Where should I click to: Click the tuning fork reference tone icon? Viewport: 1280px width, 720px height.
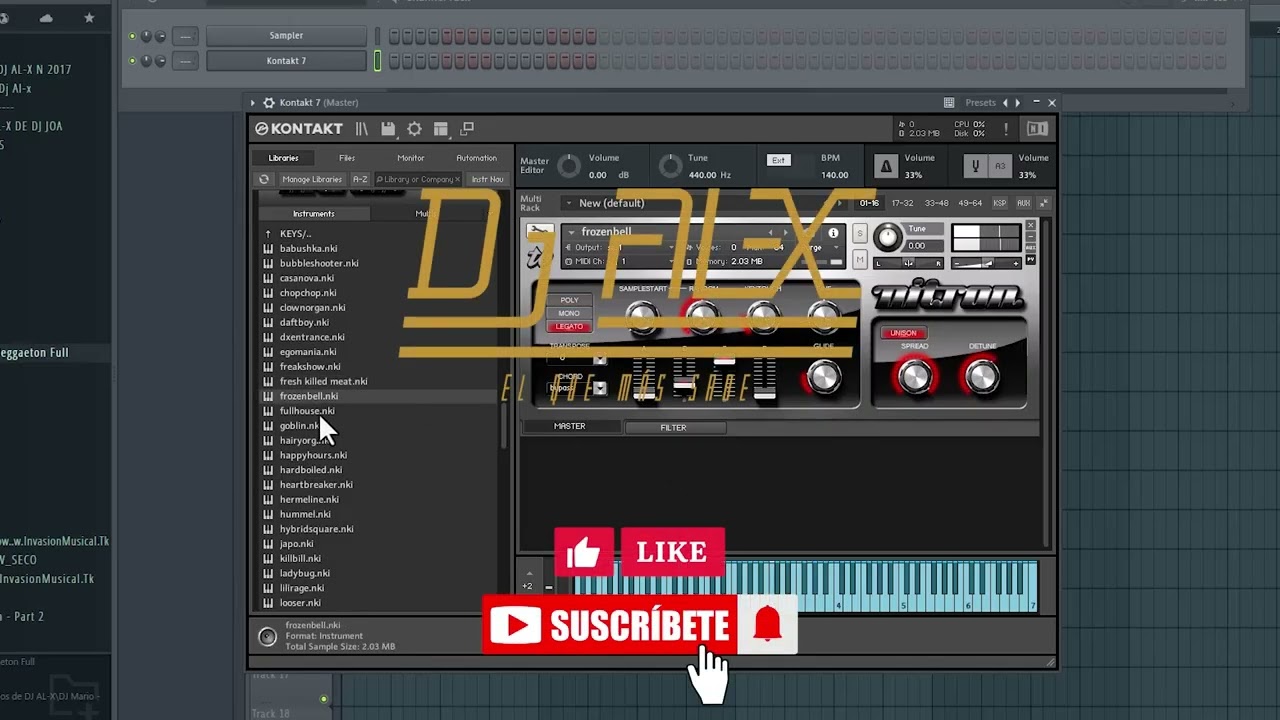point(975,166)
